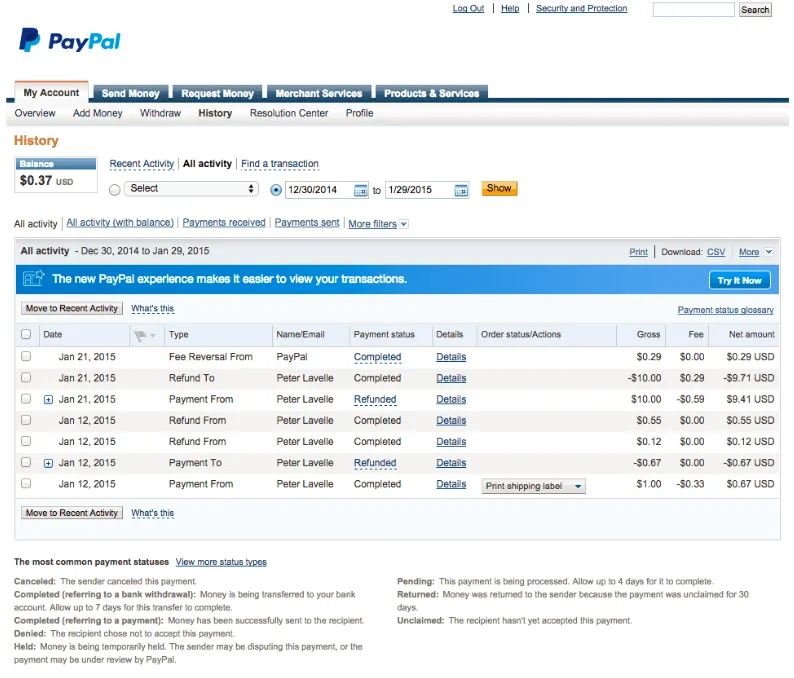Go to the Withdraw subtab
The image size is (794, 678).
point(161,113)
